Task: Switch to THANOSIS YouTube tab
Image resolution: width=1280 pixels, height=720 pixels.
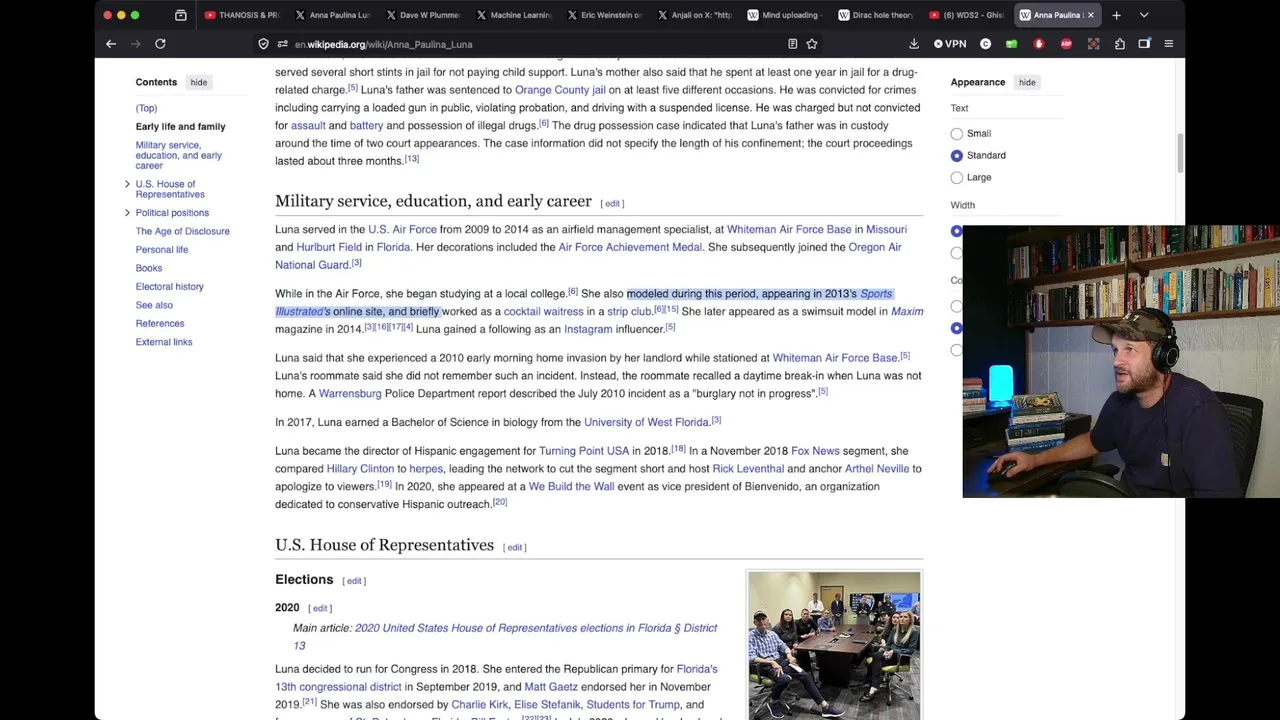Action: pyautogui.click(x=241, y=15)
